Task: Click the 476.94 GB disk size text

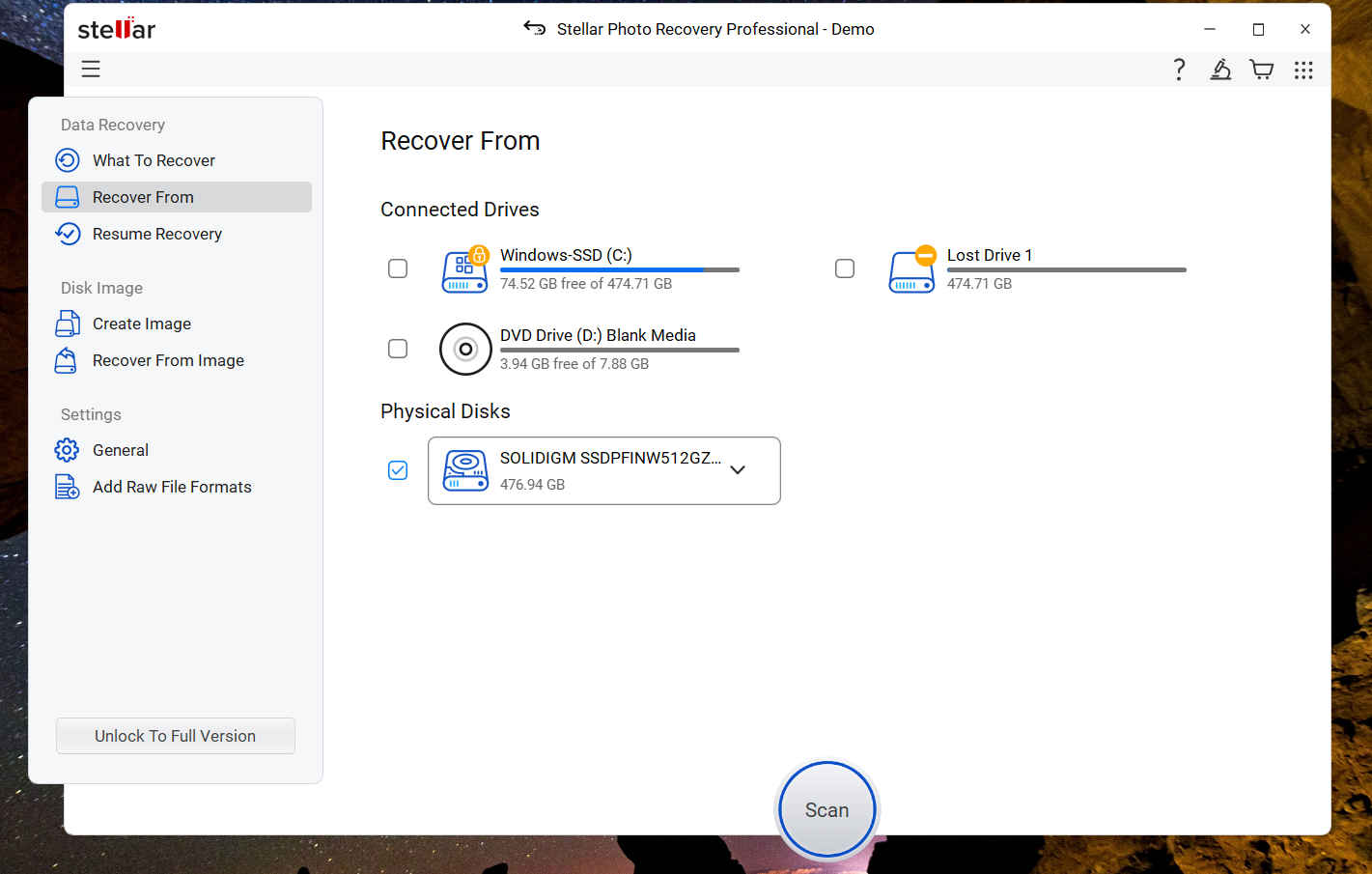Action: point(532,485)
